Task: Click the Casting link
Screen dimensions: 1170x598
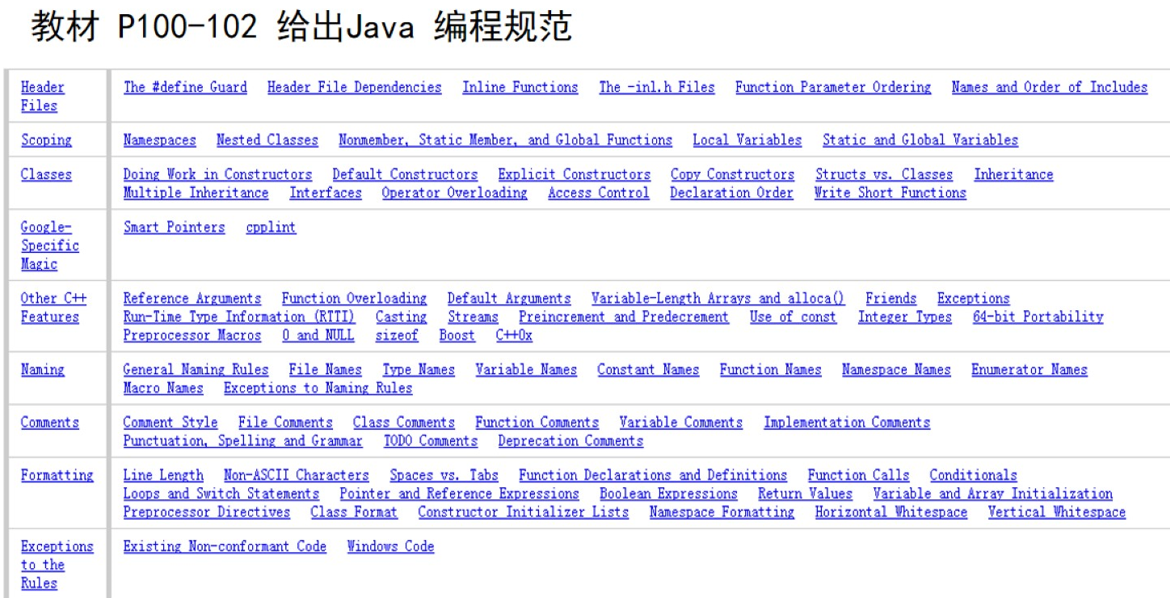Action: click(401, 317)
